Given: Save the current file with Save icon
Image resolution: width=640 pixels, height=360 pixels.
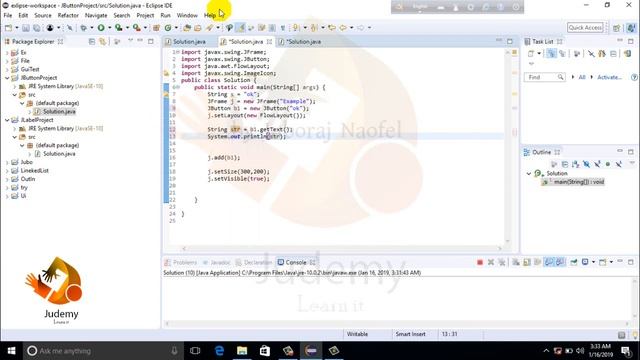Looking at the screenshot, I should coord(26,28).
